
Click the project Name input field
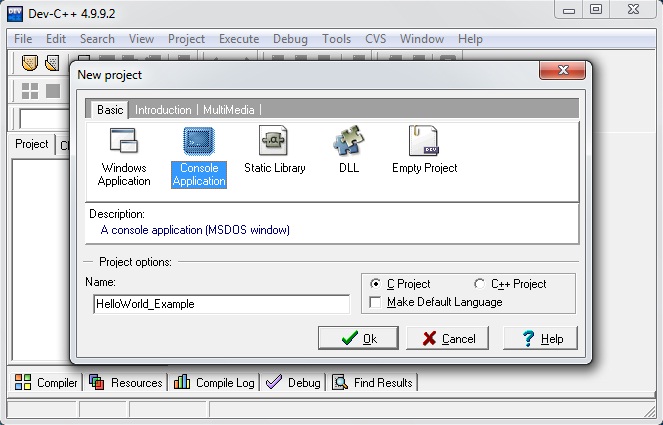(221, 304)
